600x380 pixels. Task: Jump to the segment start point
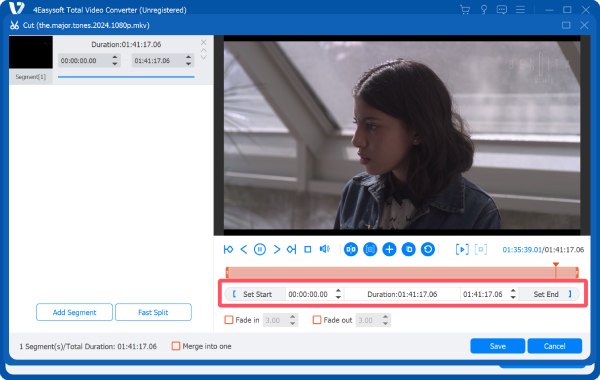(228, 250)
